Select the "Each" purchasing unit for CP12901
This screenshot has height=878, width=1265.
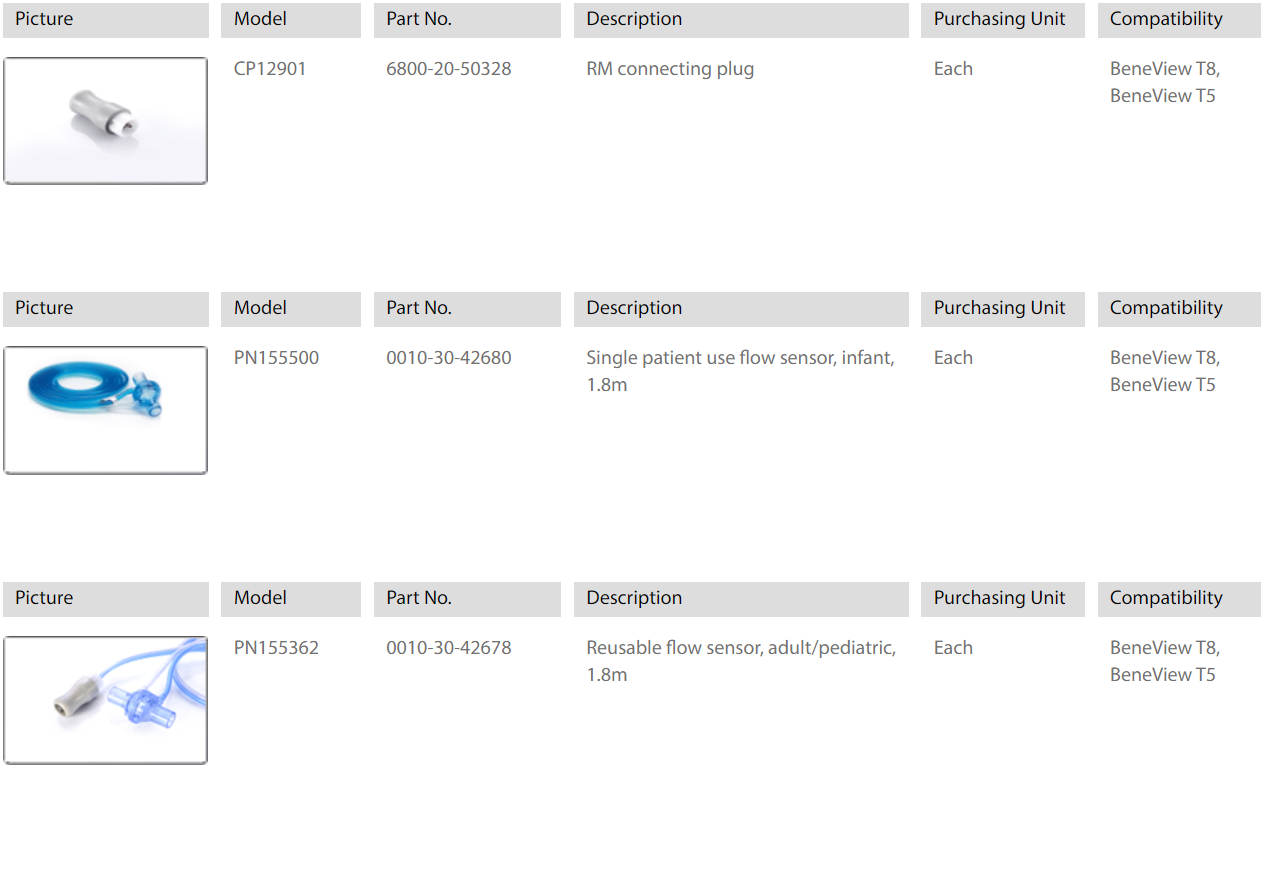(953, 69)
